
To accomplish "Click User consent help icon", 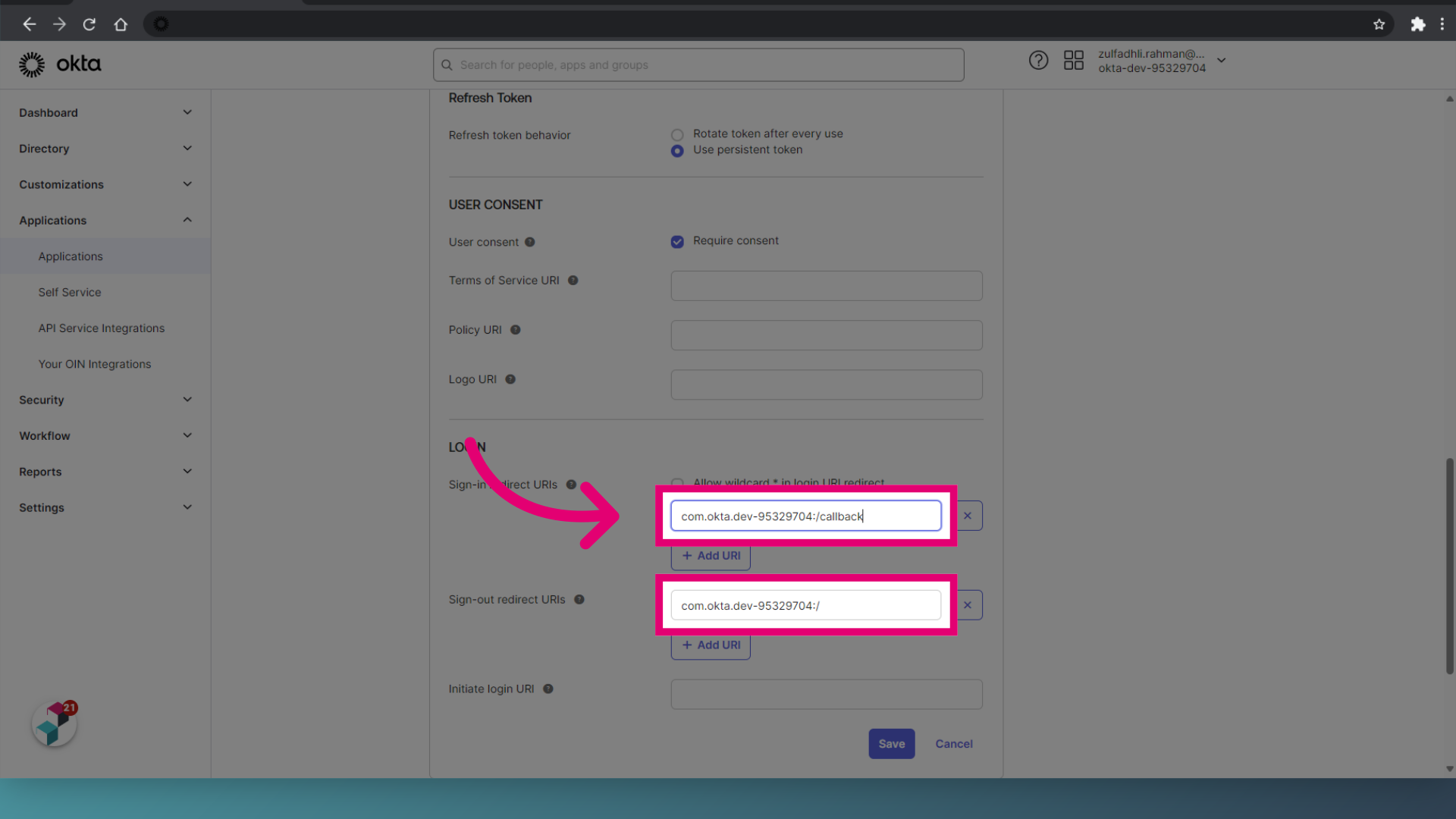I will click(530, 242).
